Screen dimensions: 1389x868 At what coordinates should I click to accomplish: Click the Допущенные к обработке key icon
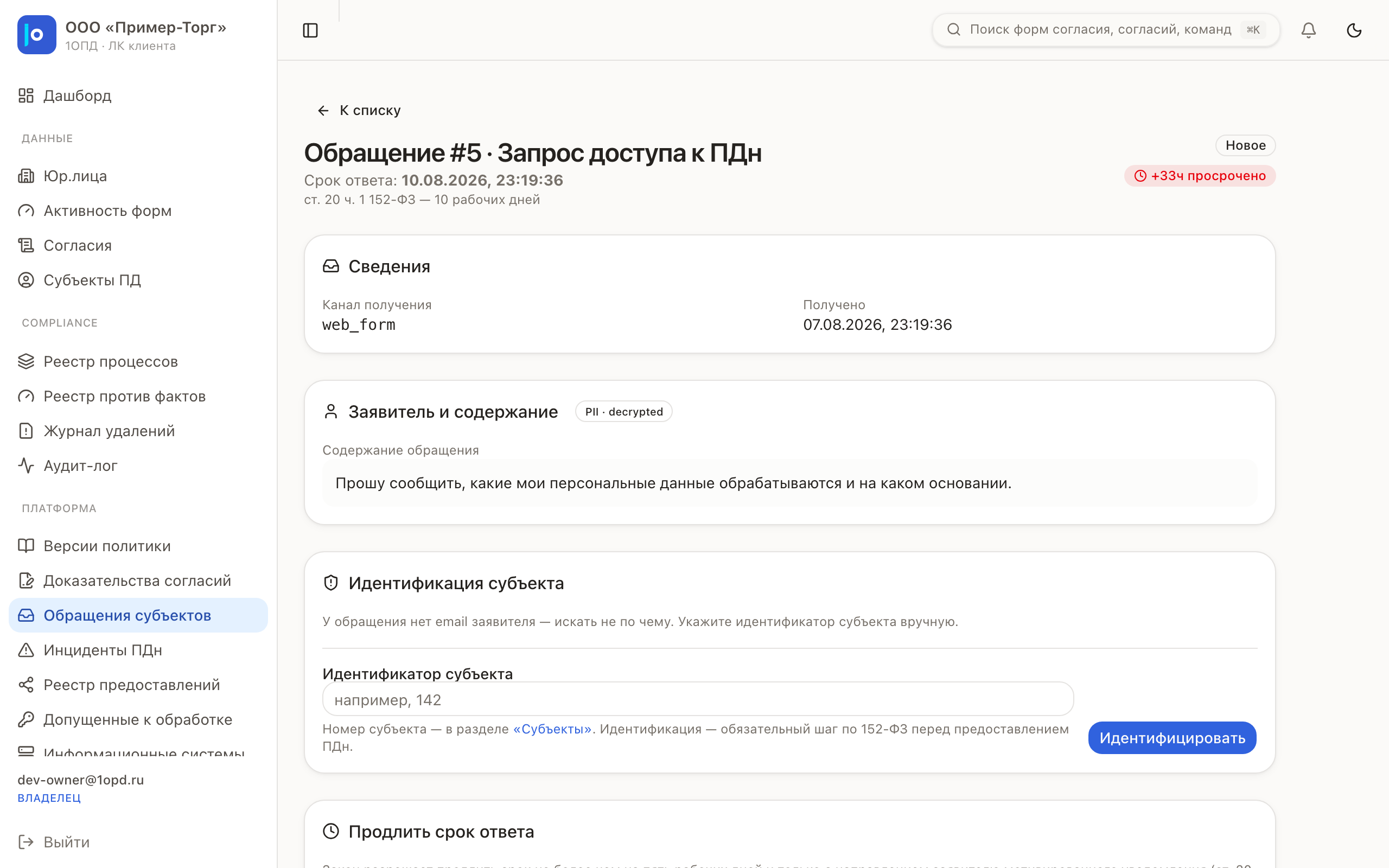click(x=26, y=719)
